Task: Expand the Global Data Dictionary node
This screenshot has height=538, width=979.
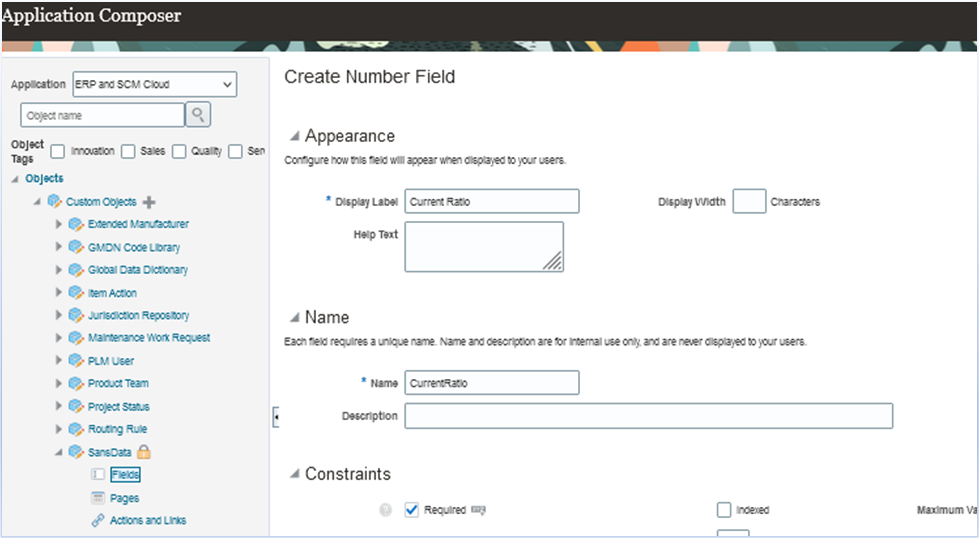Action: [59, 270]
